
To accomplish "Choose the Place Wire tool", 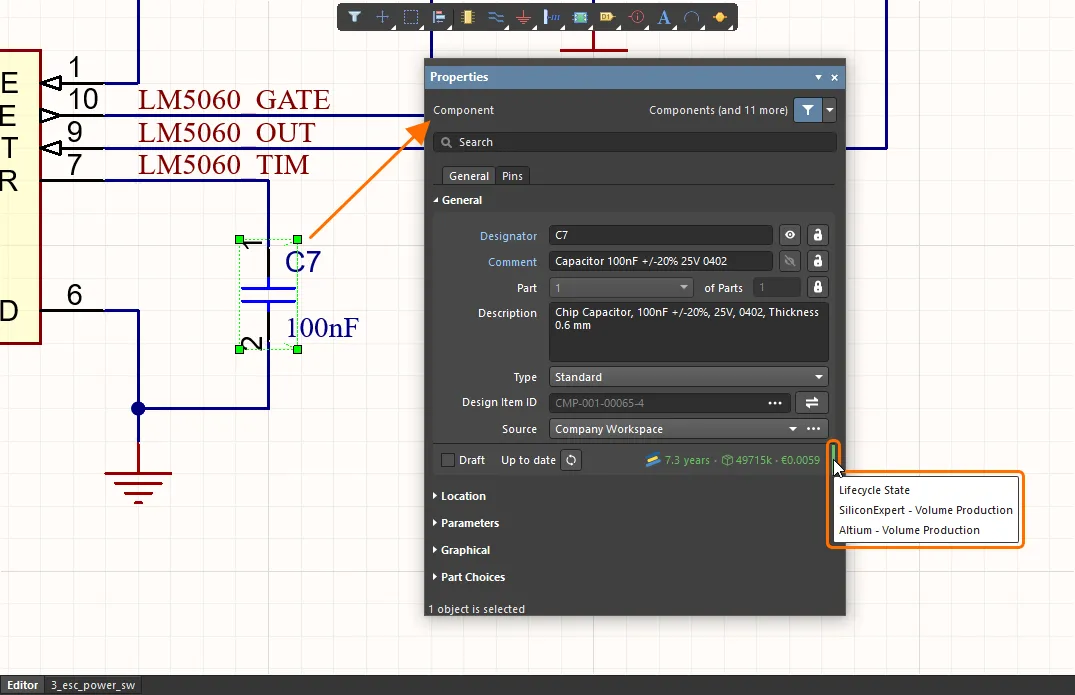I will pos(495,17).
